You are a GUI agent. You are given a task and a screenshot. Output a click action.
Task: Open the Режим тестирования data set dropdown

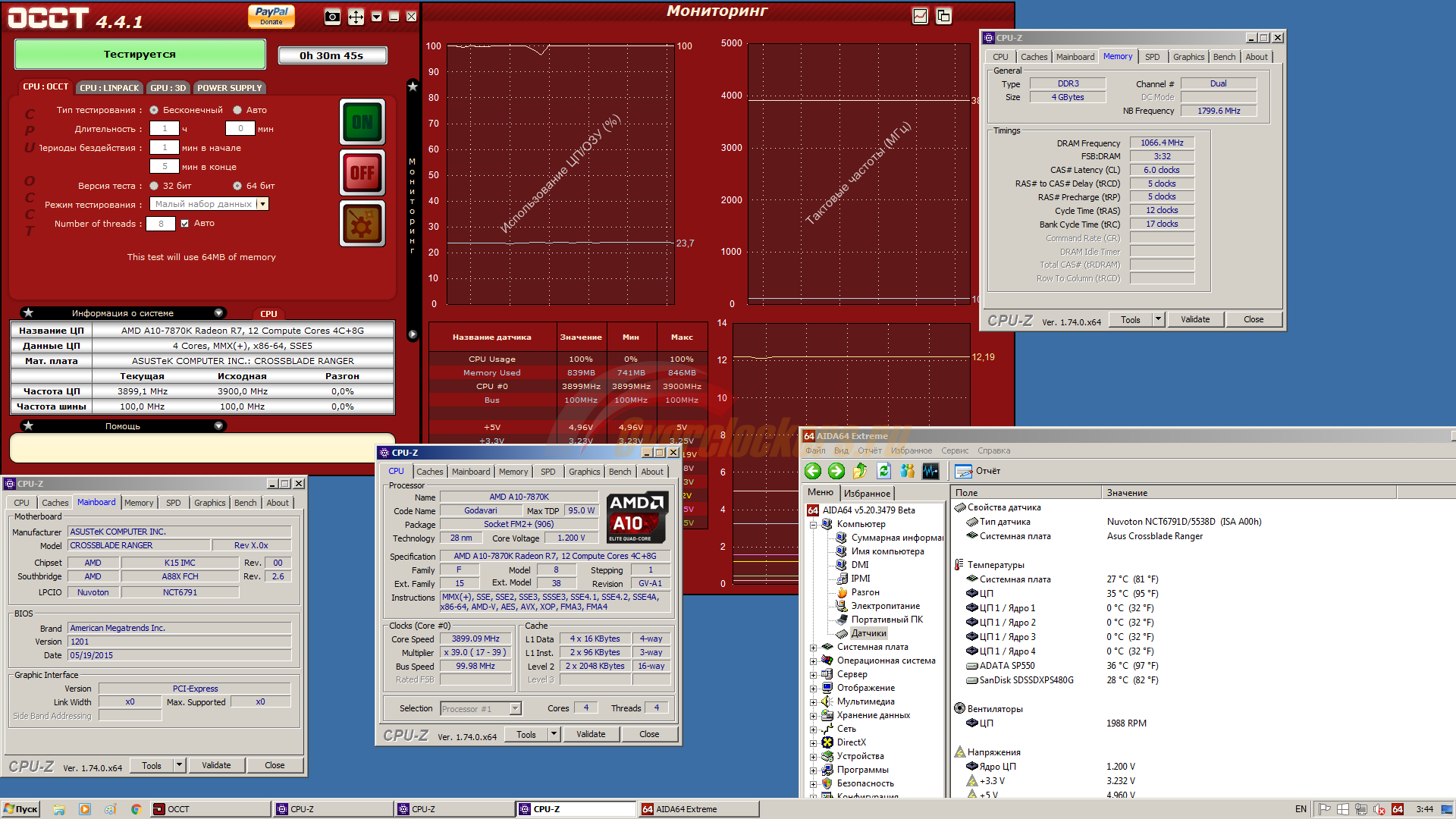coord(262,204)
